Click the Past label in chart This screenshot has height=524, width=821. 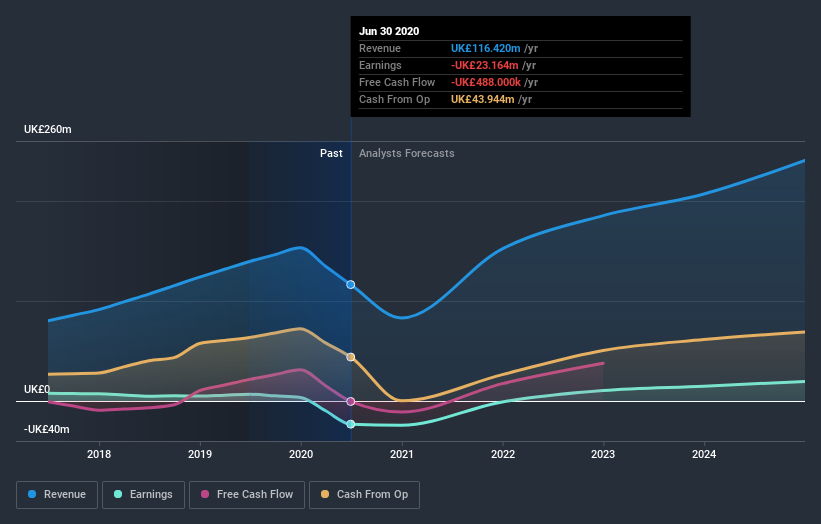coord(331,153)
